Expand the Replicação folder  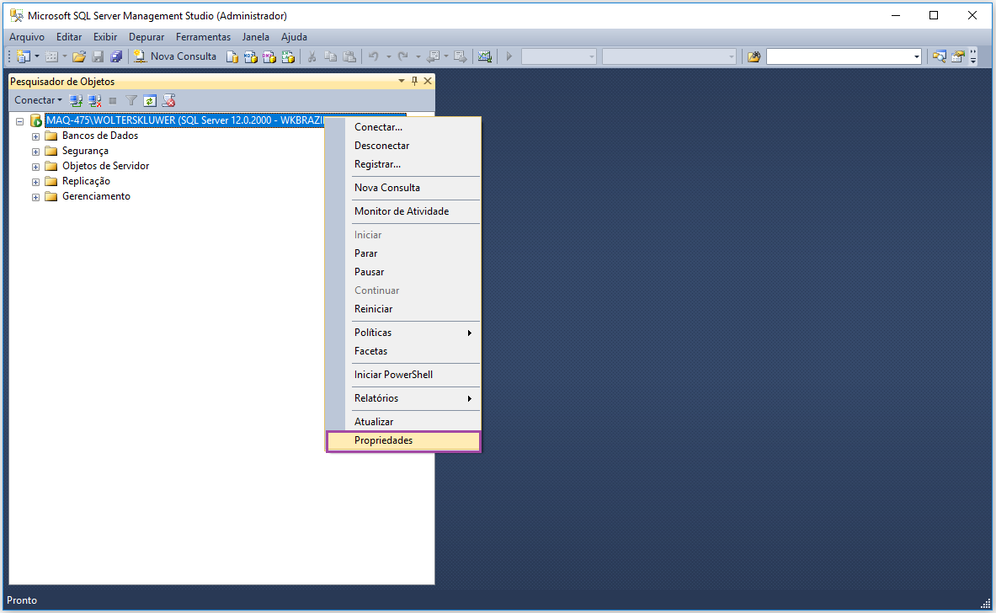(x=36, y=182)
